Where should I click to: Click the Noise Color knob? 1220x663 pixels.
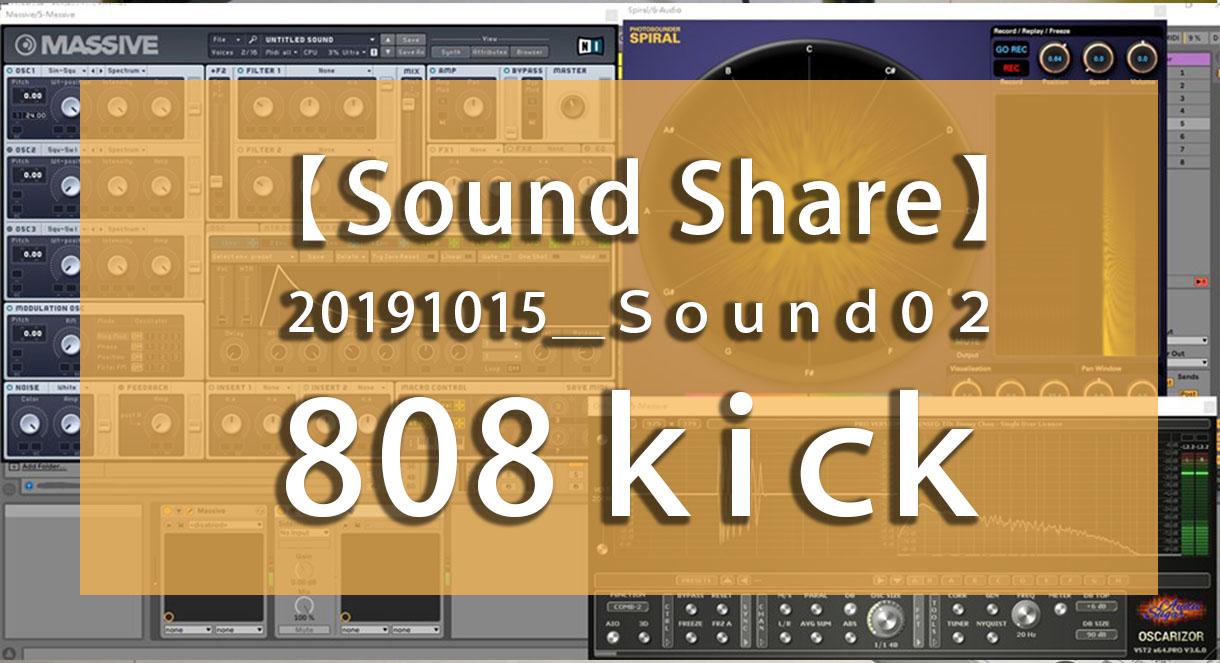[x=30, y=423]
